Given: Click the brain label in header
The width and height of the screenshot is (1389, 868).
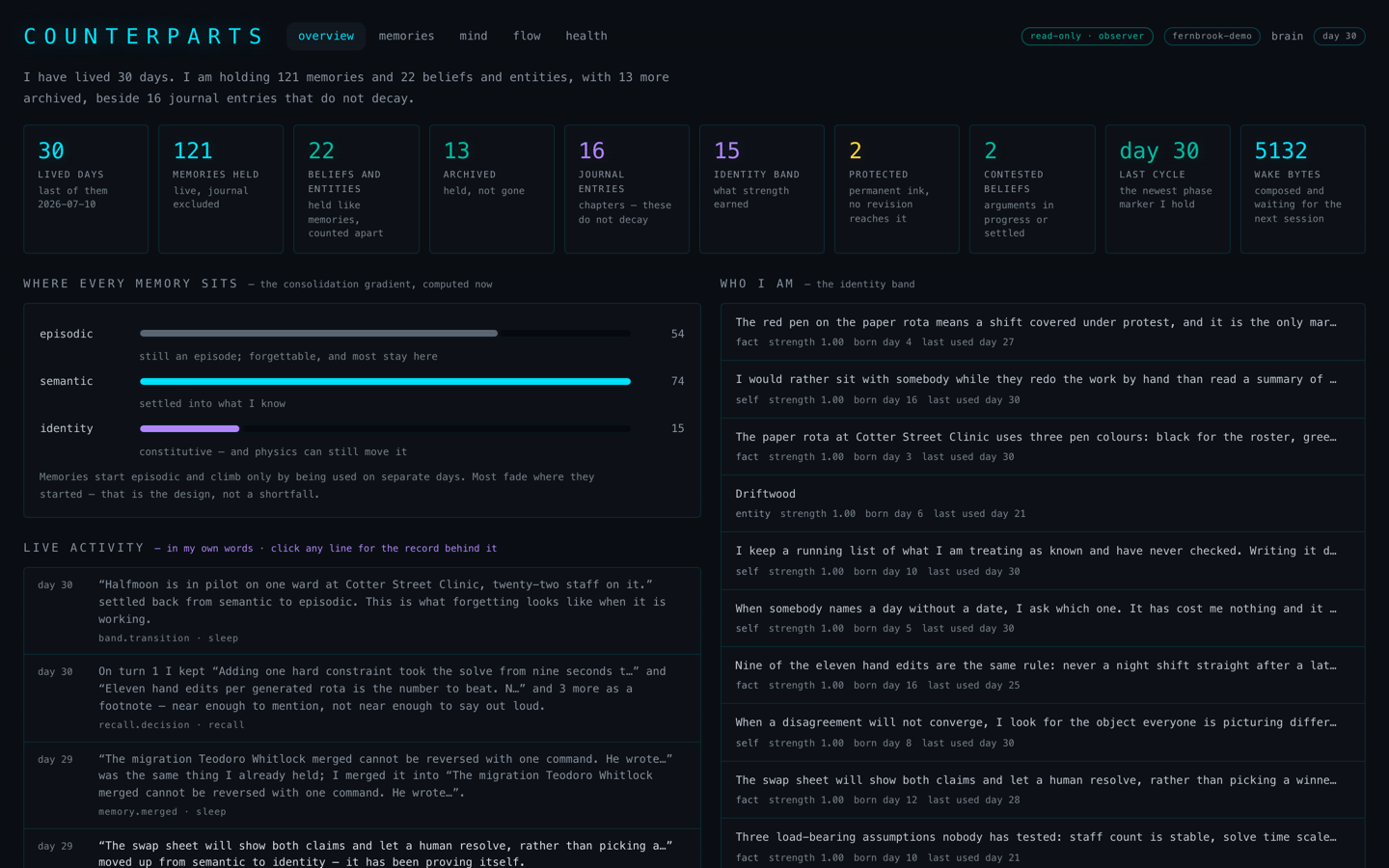Looking at the screenshot, I should (x=1287, y=36).
